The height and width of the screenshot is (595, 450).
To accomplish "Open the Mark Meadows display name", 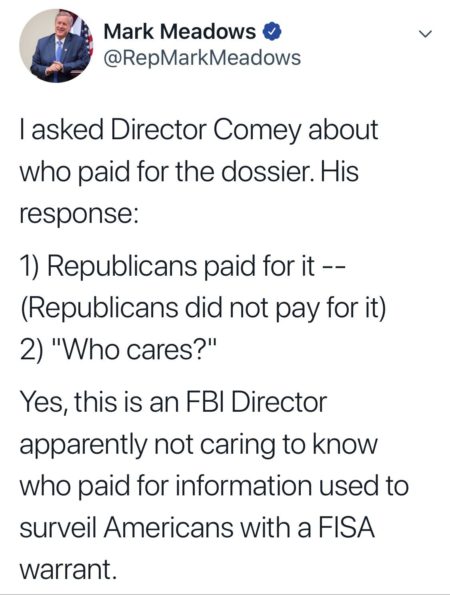I will (x=179, y=31).
